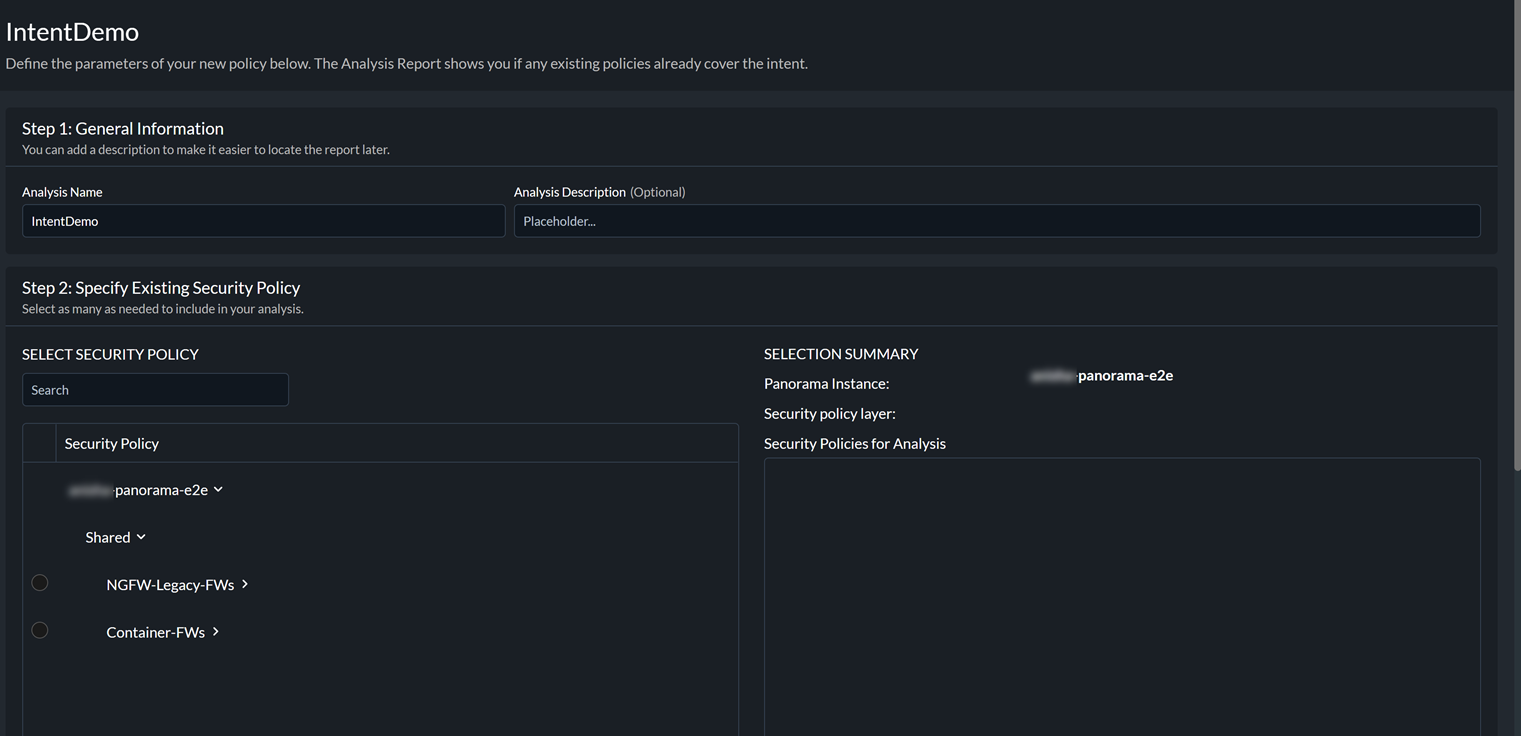Collapse the panorama-e2e tree chevron
Image resolution: width=1521 pixels, height=736 pixels.
pos(218,490)
